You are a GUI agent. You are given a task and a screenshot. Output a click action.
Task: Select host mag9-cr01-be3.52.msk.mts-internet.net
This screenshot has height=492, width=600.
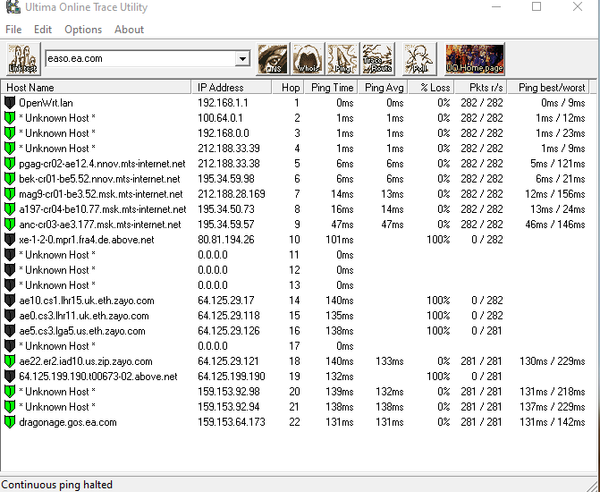click(101, 194)
